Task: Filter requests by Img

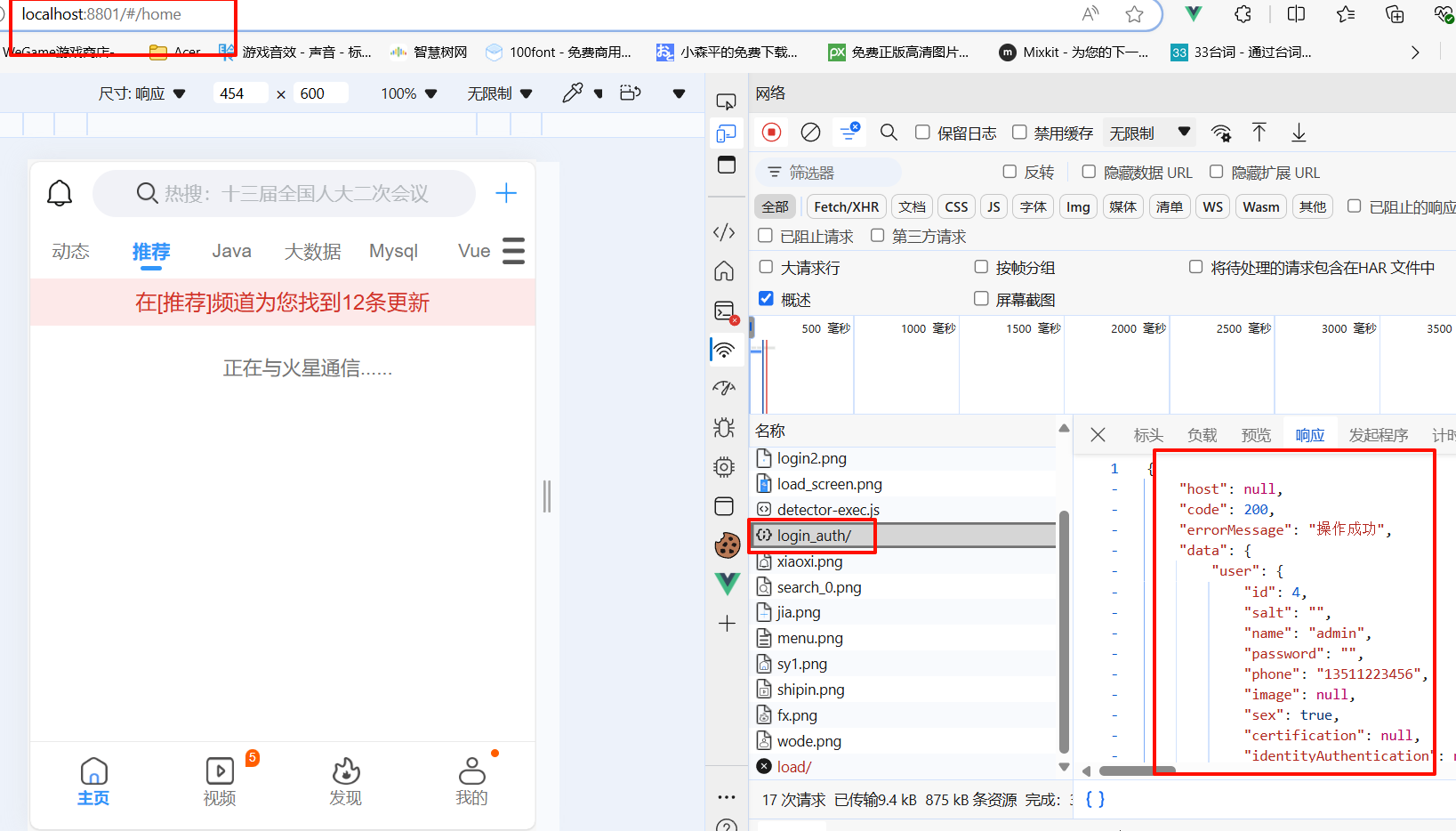Action: tap(1078, 206)
